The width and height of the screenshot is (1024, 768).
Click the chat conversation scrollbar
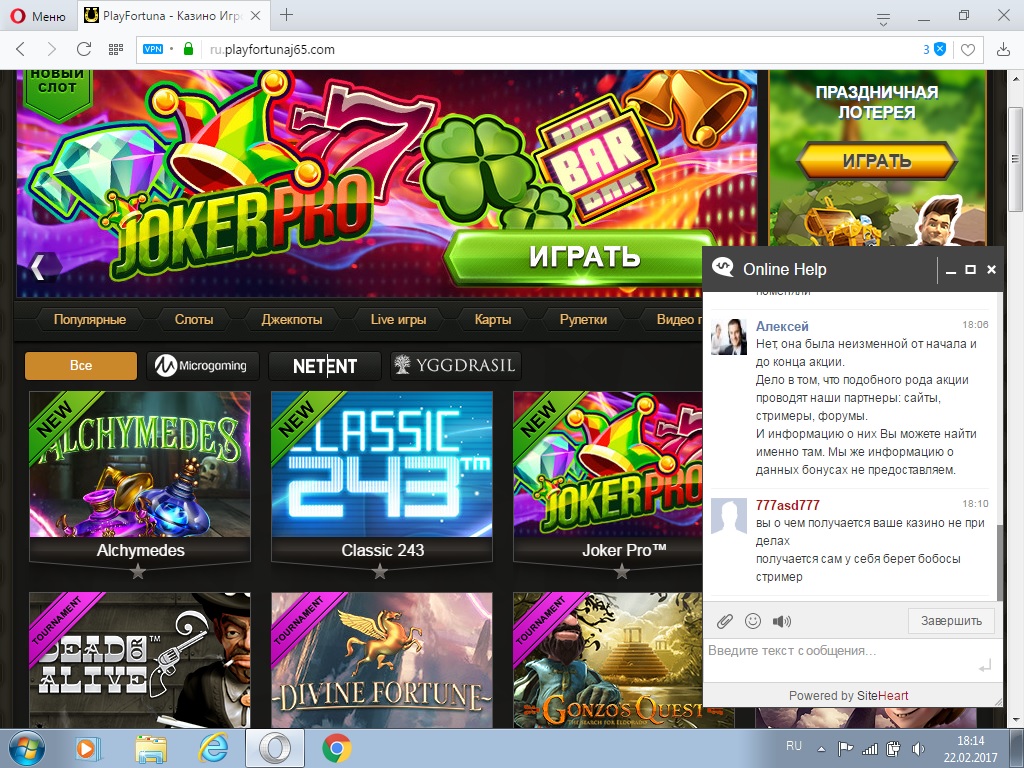[999, 562]
